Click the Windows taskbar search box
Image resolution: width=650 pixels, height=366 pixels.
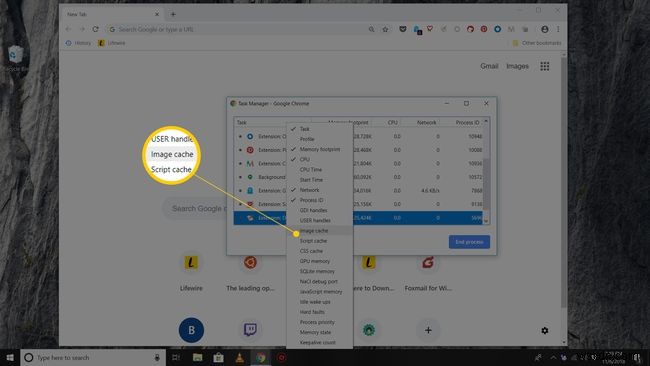click(x=93, y=357)
